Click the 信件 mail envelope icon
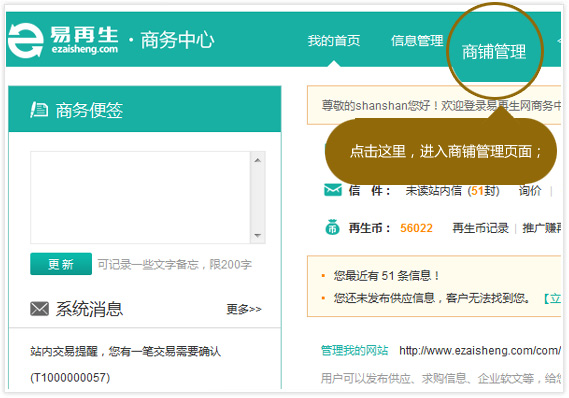Image resolution: width=569 pixels, height=398 pixels. tap(332, 190)
